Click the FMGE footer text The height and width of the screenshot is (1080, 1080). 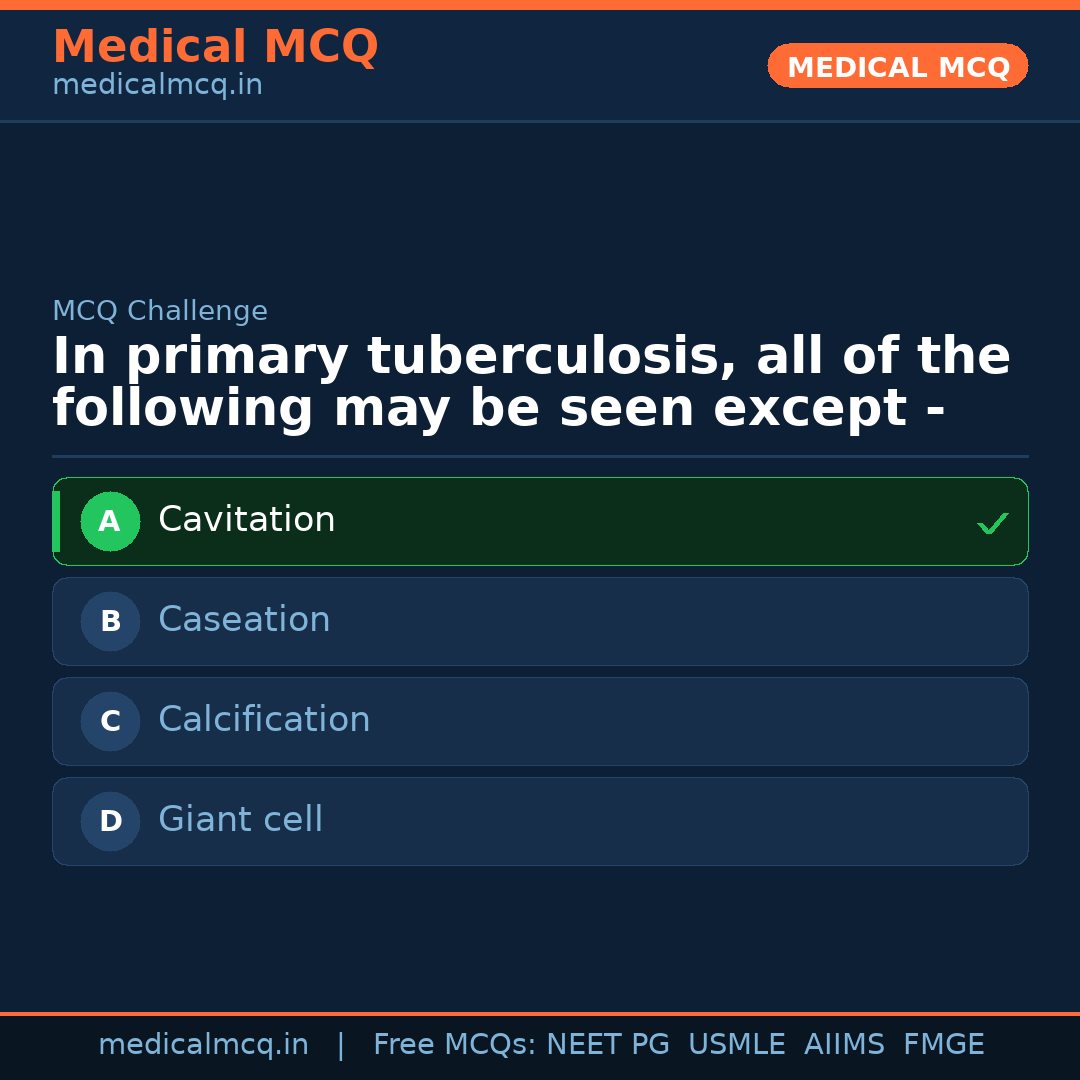point(943,1045)
